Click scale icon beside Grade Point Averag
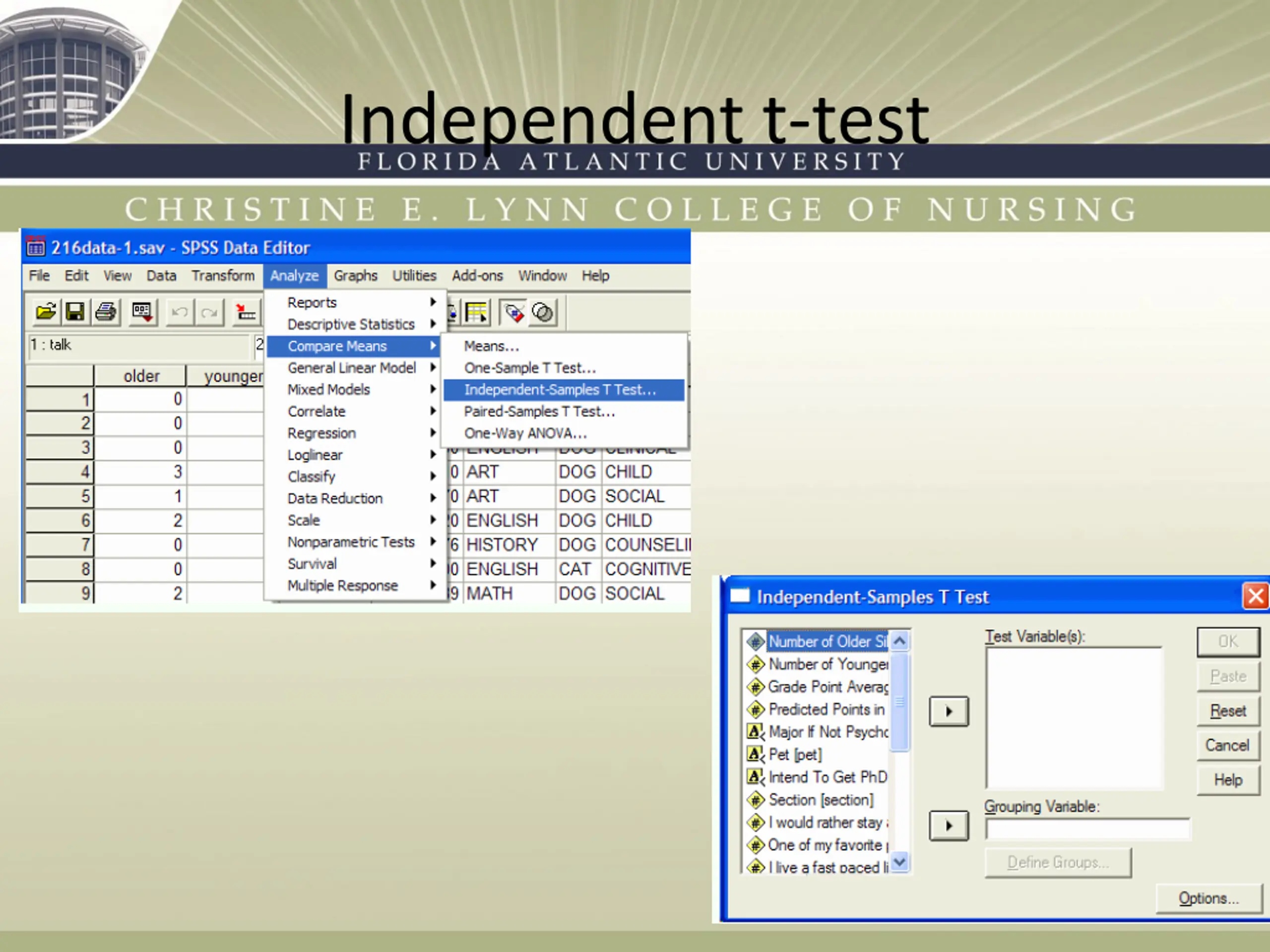The height and width of the screenshot is (952, 1270). point(756,687)
